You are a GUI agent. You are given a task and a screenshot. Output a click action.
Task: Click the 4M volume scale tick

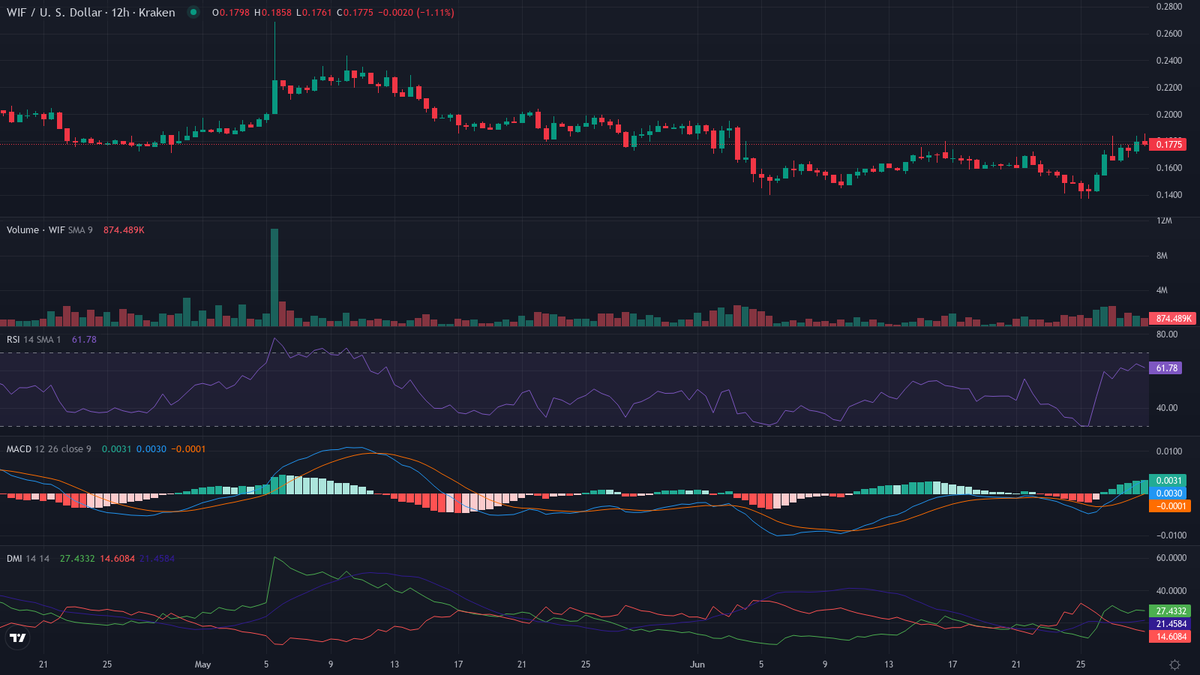(x=1163, y=291)
